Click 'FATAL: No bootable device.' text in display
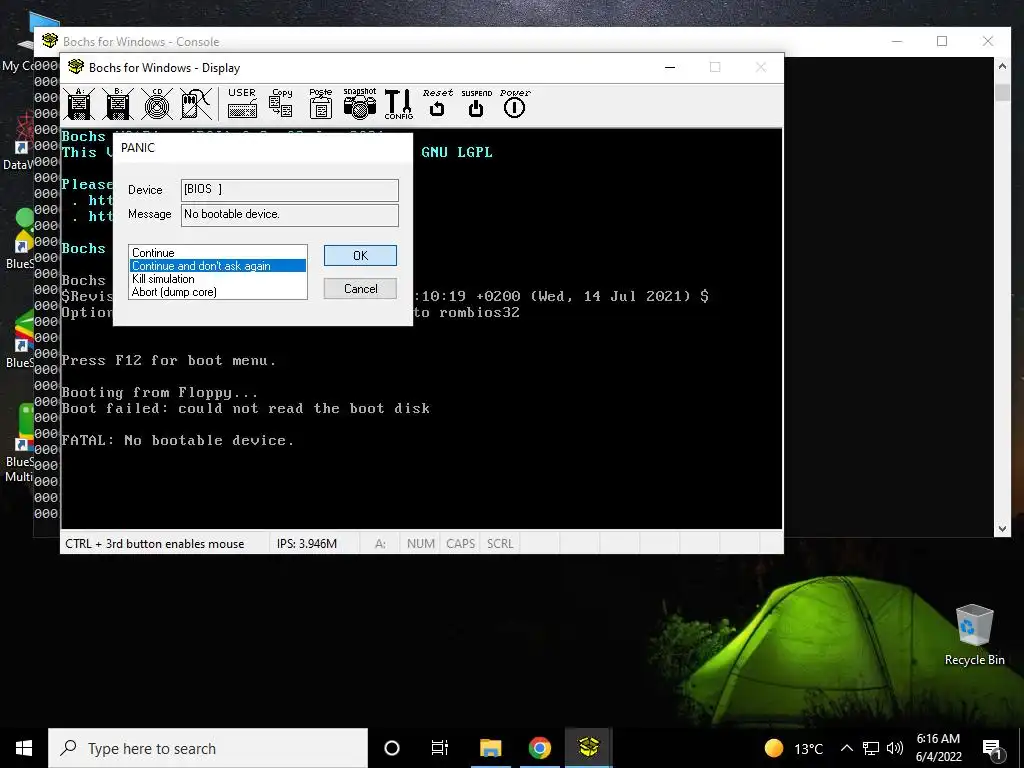Image resolution: width=1024 pixels, height=768 pixels. [178, 440]
